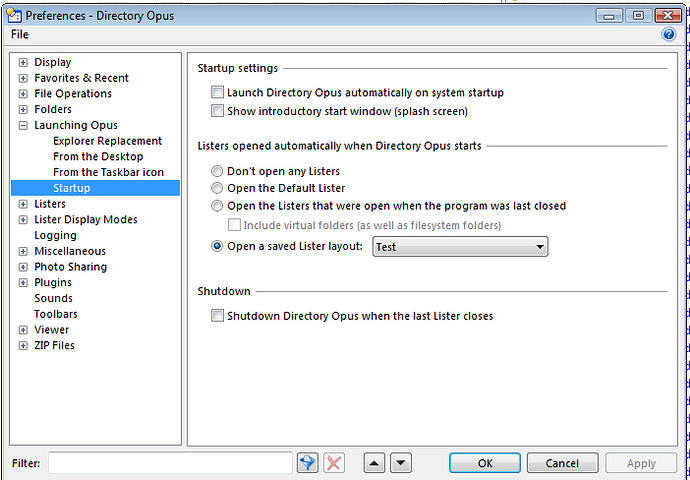Enable Shutdown Directory Opus when last Lister closes

217,315
